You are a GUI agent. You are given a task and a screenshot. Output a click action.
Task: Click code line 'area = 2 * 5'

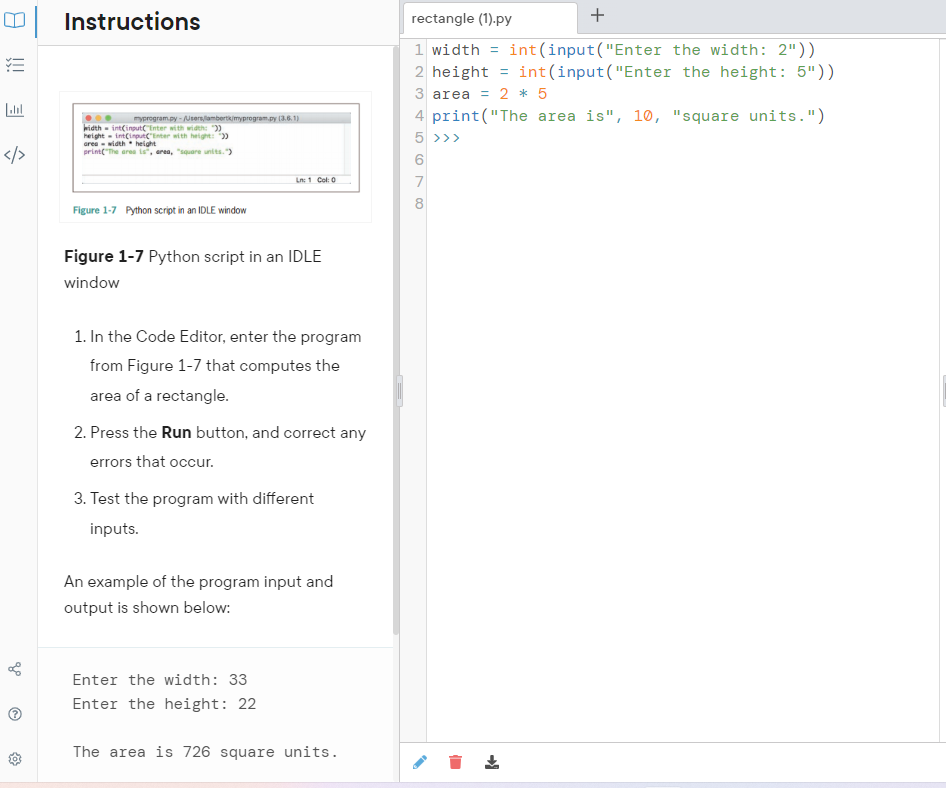(489, 94)
